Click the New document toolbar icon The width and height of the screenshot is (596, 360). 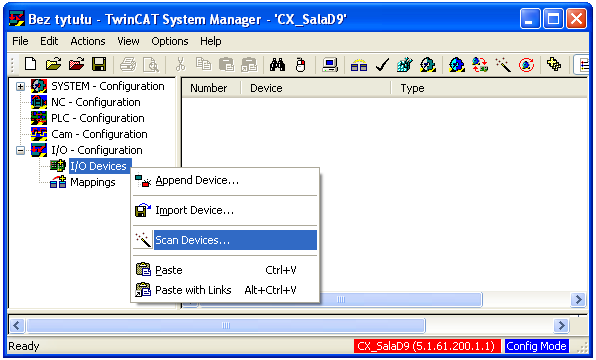point(30,64)
